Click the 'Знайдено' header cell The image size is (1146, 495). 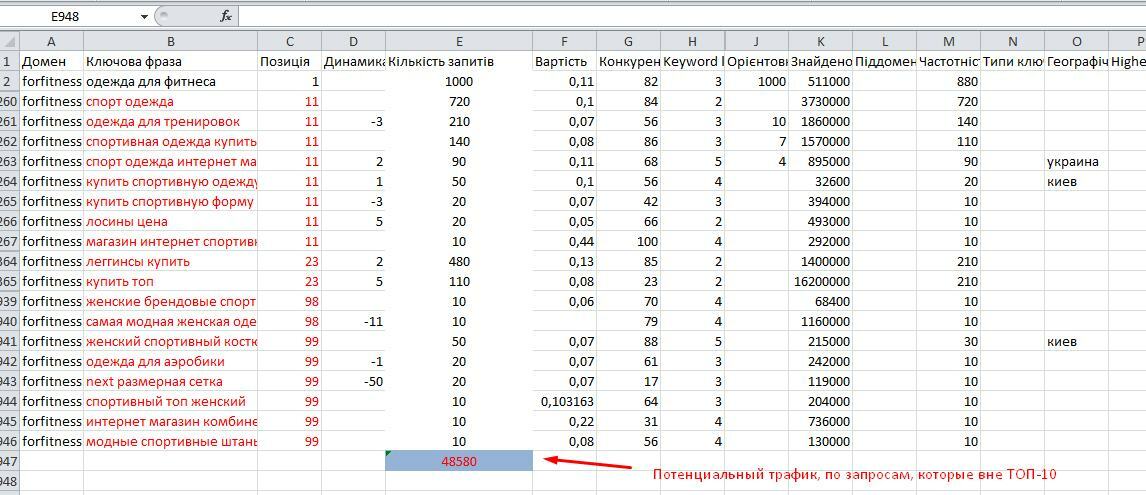click(820, 62)
